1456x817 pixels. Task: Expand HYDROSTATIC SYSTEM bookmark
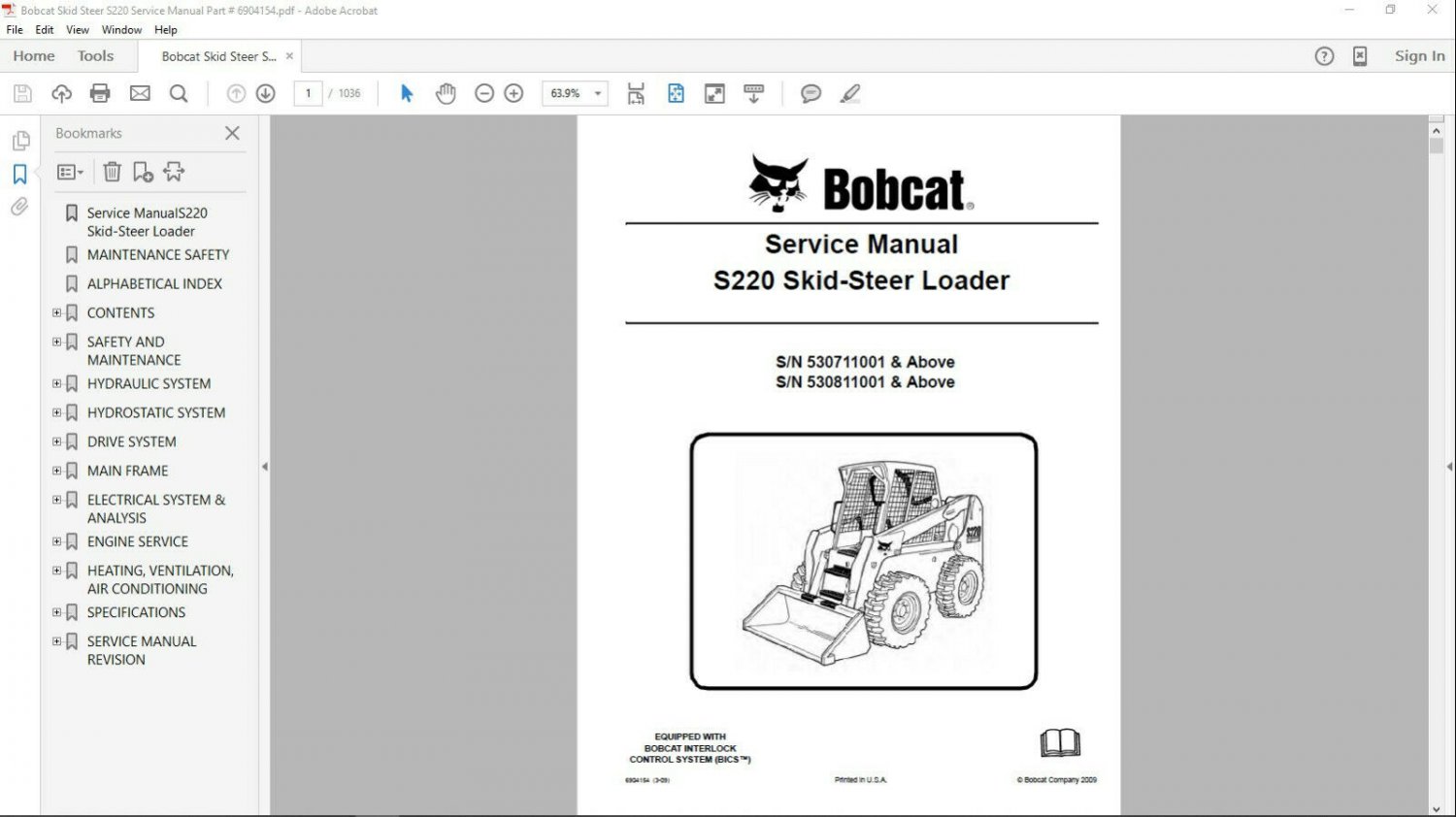coord(56,412)
